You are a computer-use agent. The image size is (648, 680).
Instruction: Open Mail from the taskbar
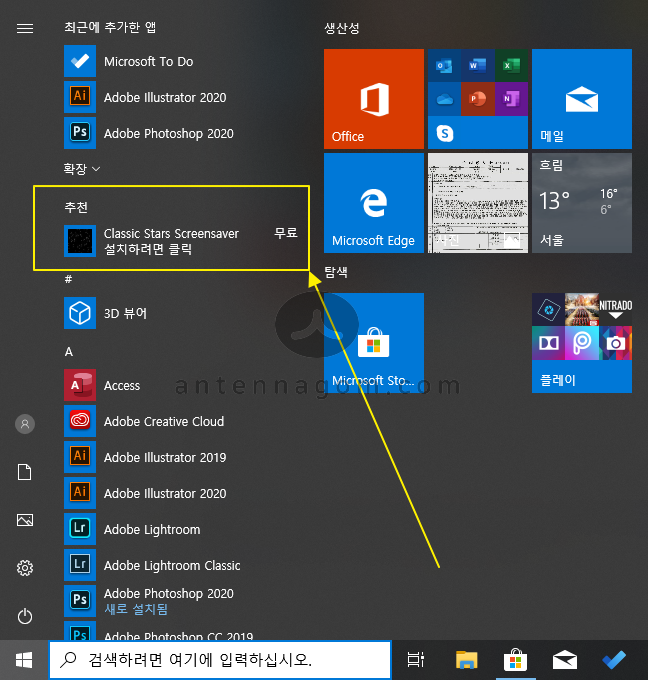565,660
